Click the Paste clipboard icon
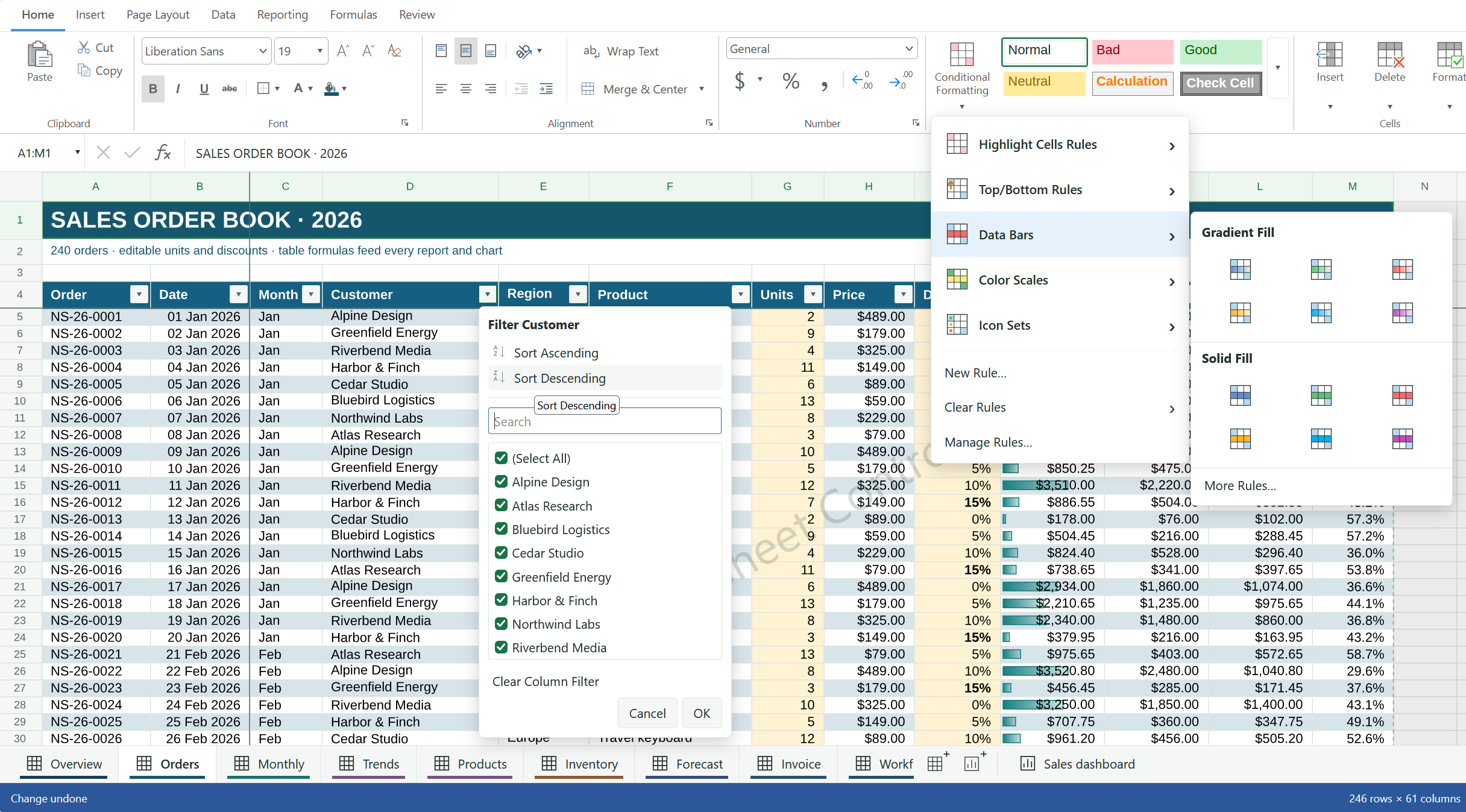Image resolution: width=1466 pixels, height=812 pixels. pos(40,54)
